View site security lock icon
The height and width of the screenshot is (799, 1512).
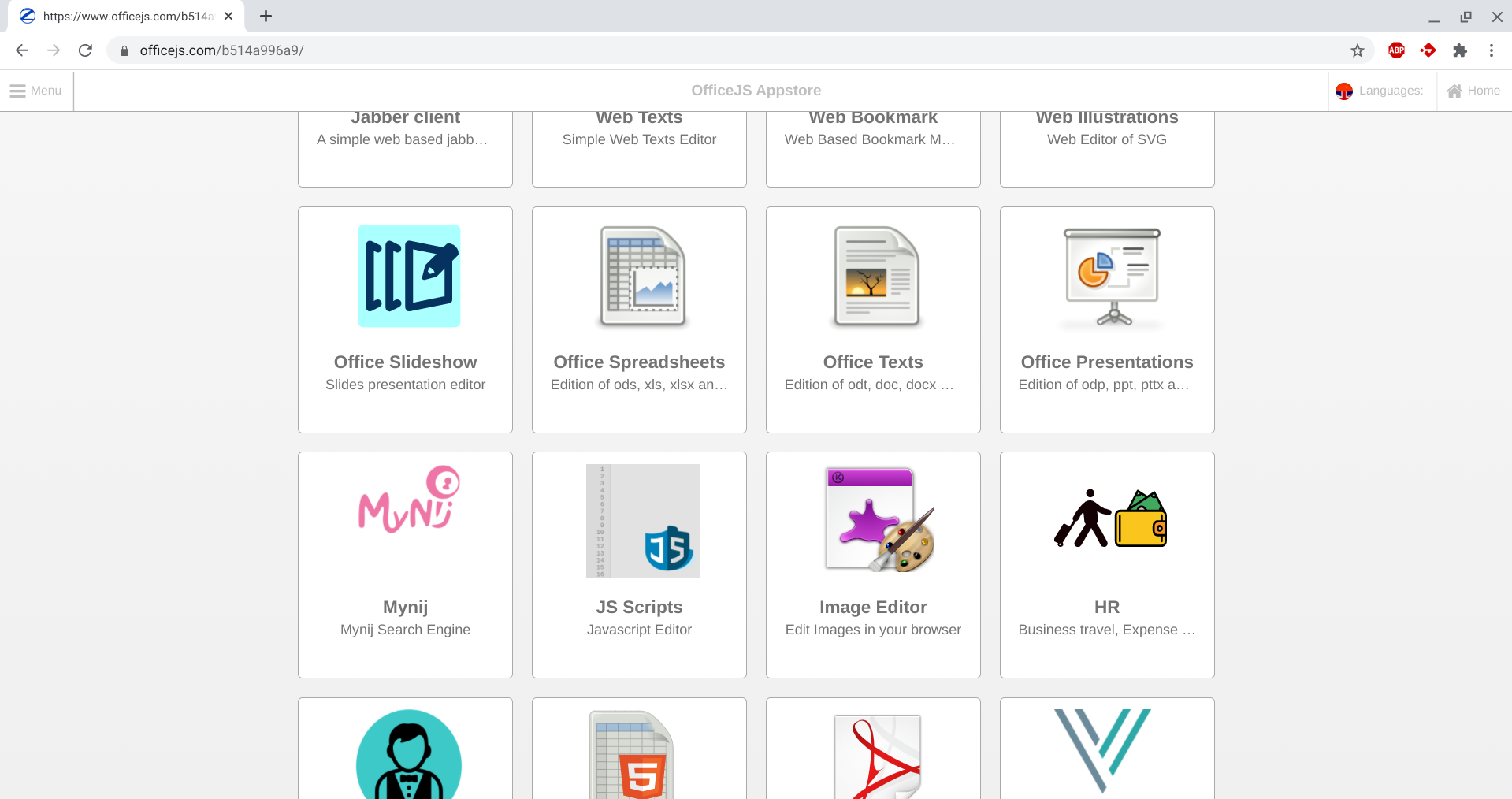tap(124, 50)
